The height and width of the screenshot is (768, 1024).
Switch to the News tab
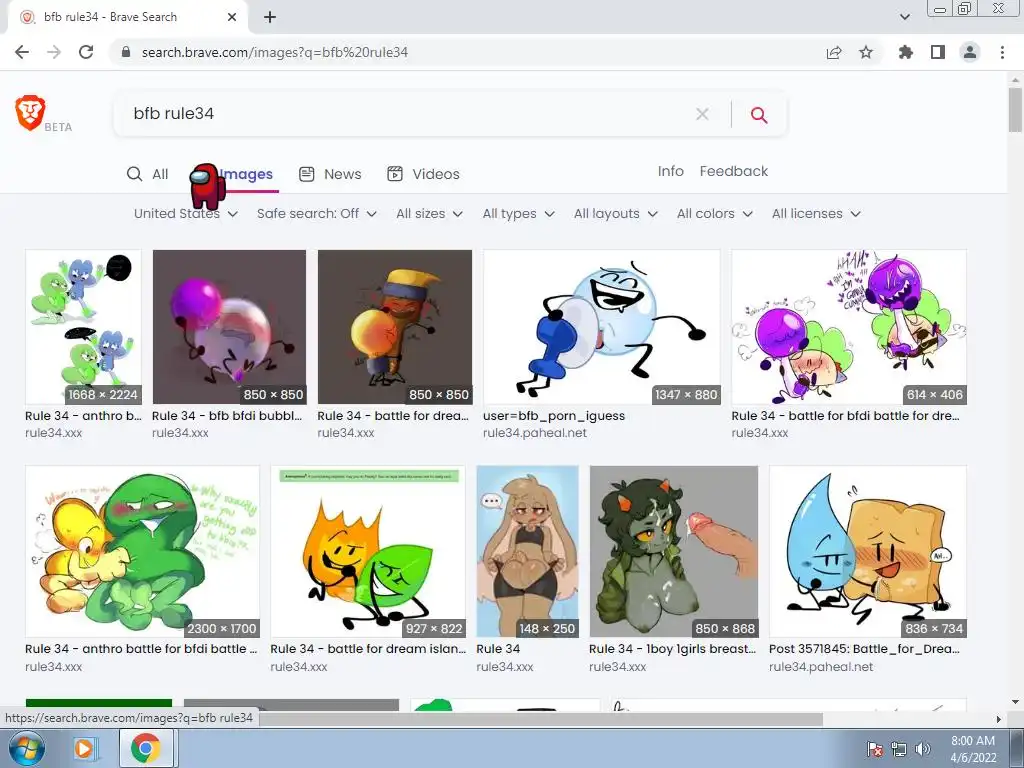click(330, 174)
